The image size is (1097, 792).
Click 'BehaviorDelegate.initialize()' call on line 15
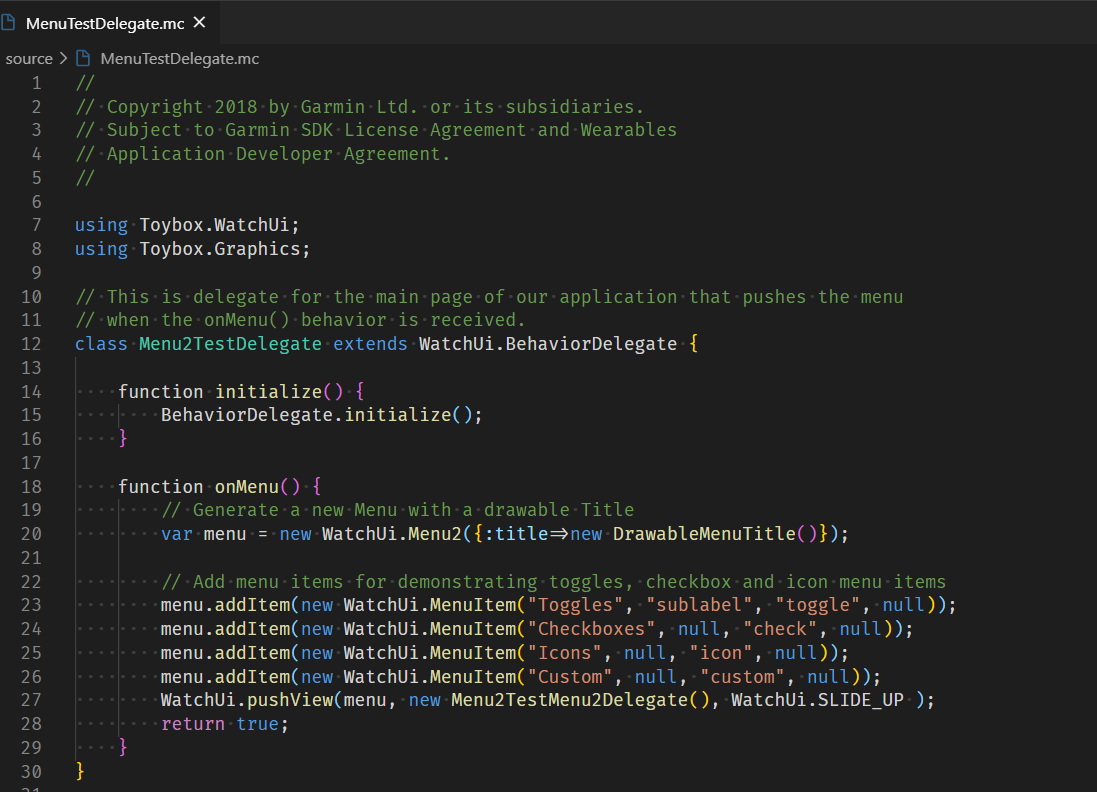317,415
